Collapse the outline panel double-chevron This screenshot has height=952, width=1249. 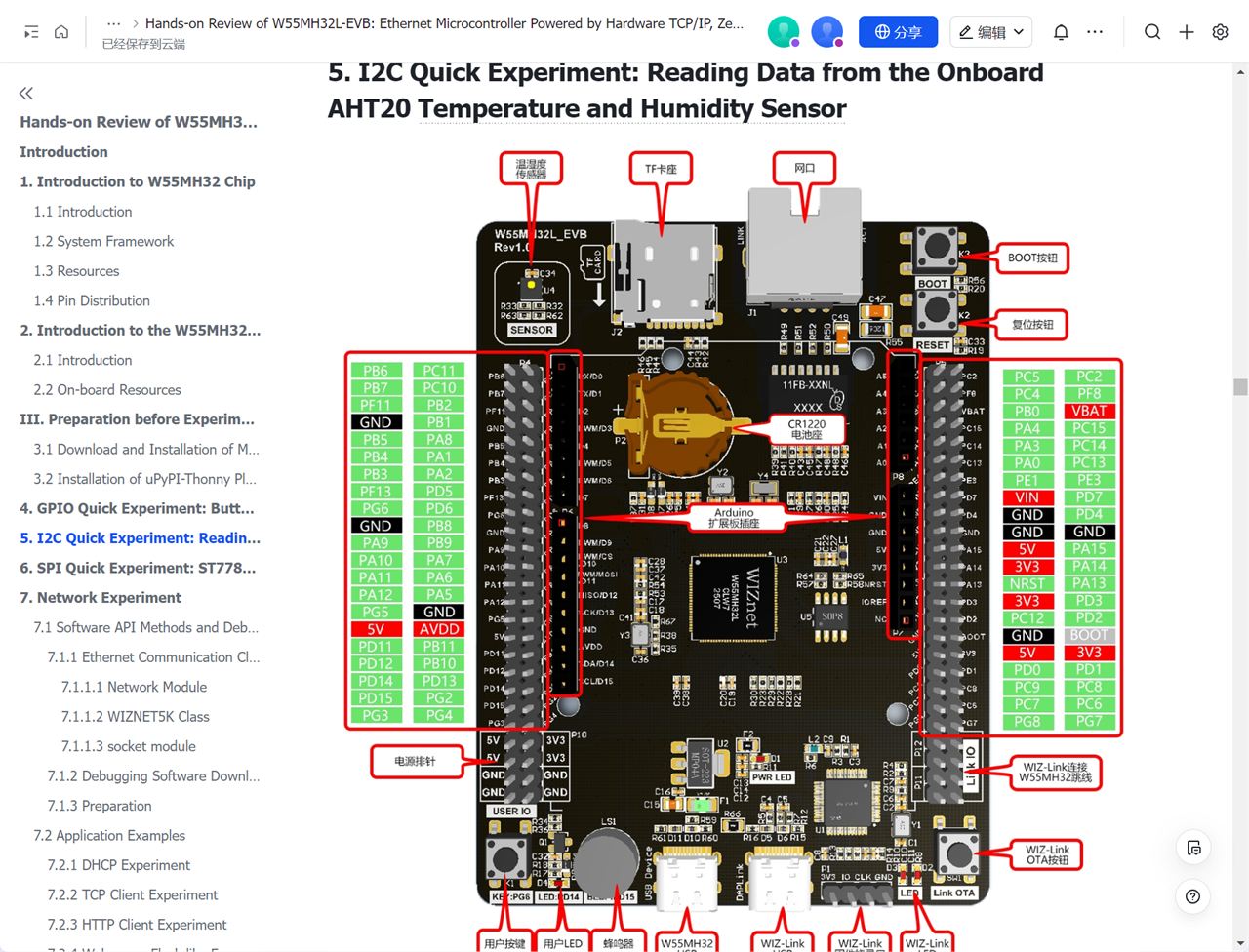26,93
